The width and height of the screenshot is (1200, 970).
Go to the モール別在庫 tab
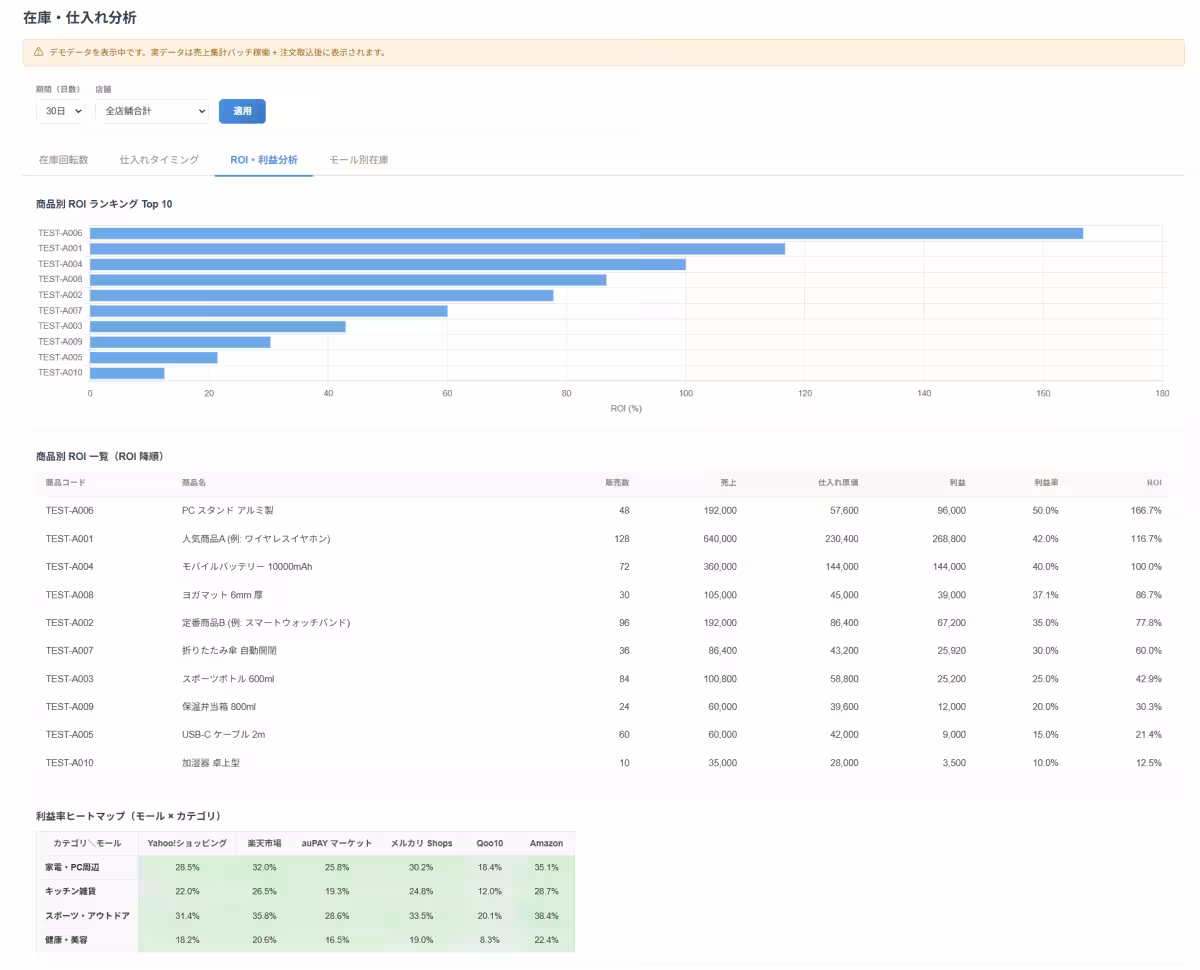point(359,160)
